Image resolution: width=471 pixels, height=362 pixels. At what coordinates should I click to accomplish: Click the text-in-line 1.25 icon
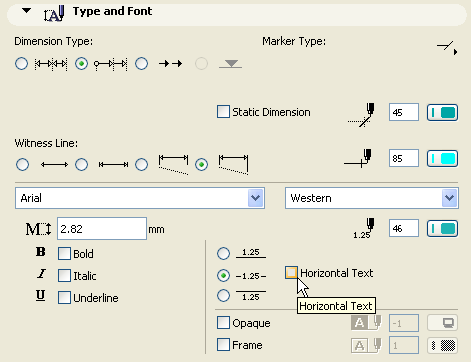[x=251, y=276]
